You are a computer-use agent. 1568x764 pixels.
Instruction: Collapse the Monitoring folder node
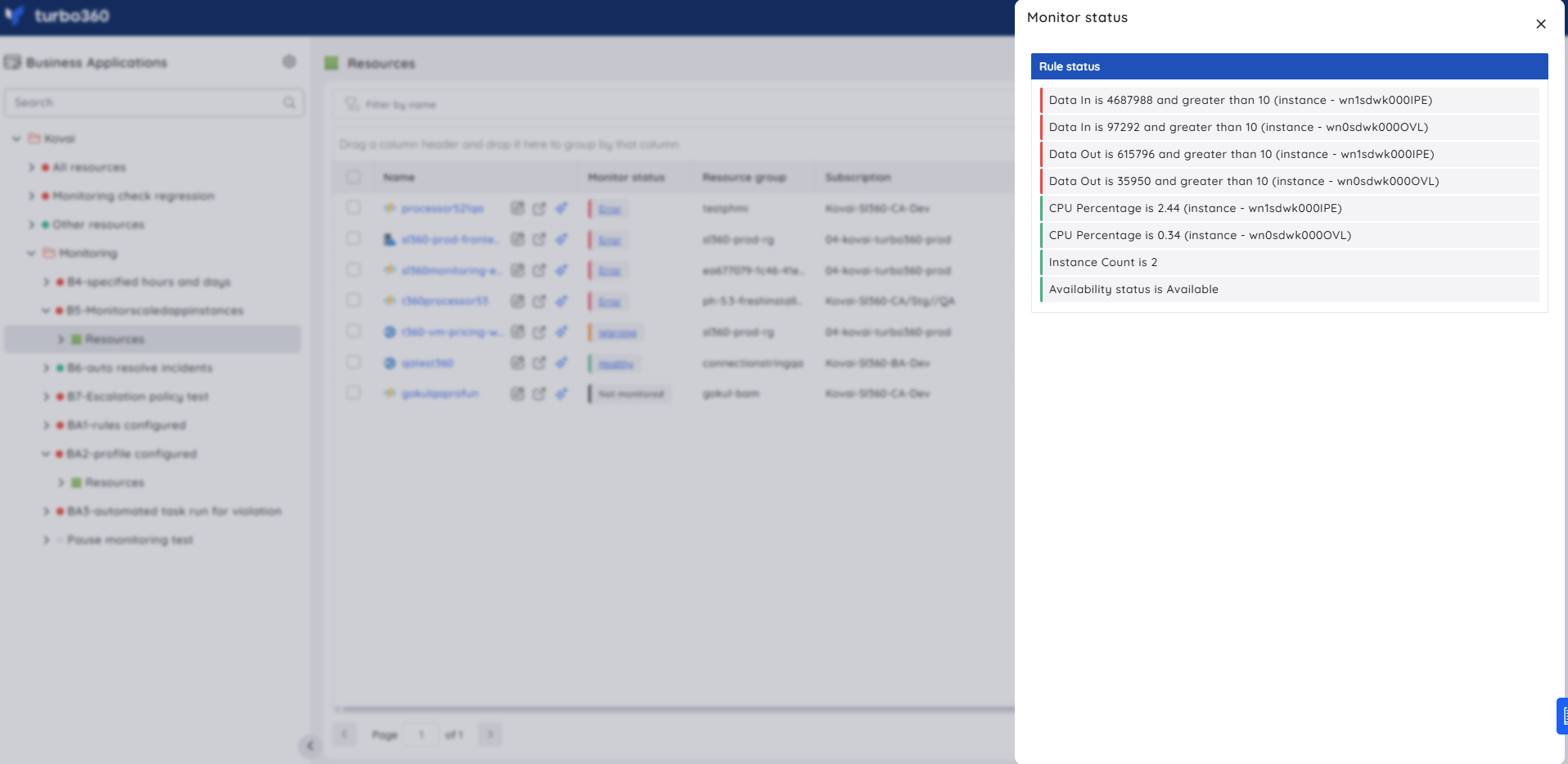pos(31,253)
